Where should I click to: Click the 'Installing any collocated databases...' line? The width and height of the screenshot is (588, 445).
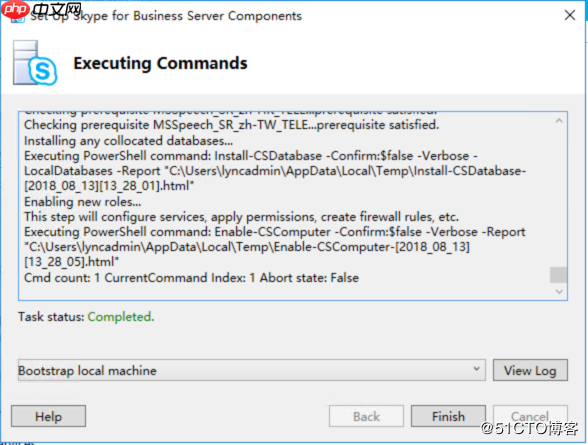tap(128, 141)
